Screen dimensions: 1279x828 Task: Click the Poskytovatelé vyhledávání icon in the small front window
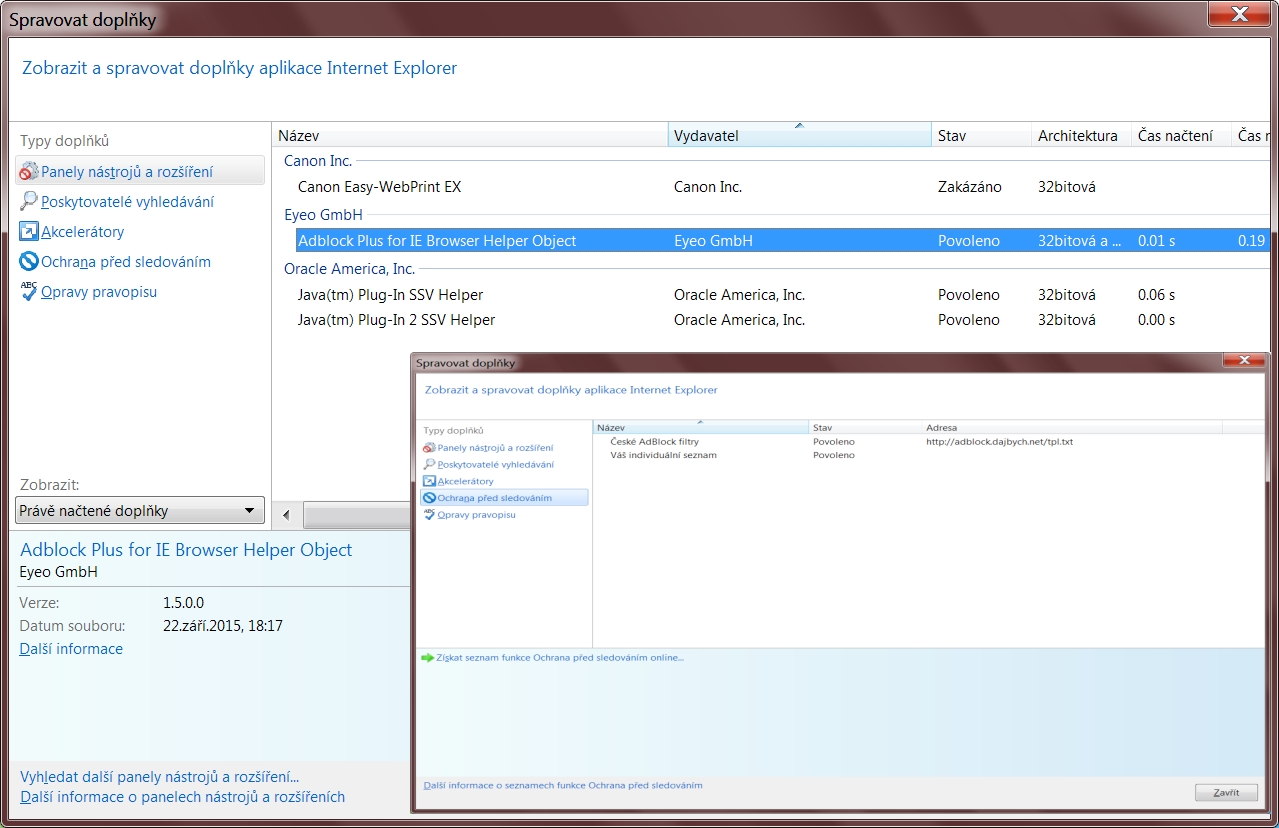point(429,465)
